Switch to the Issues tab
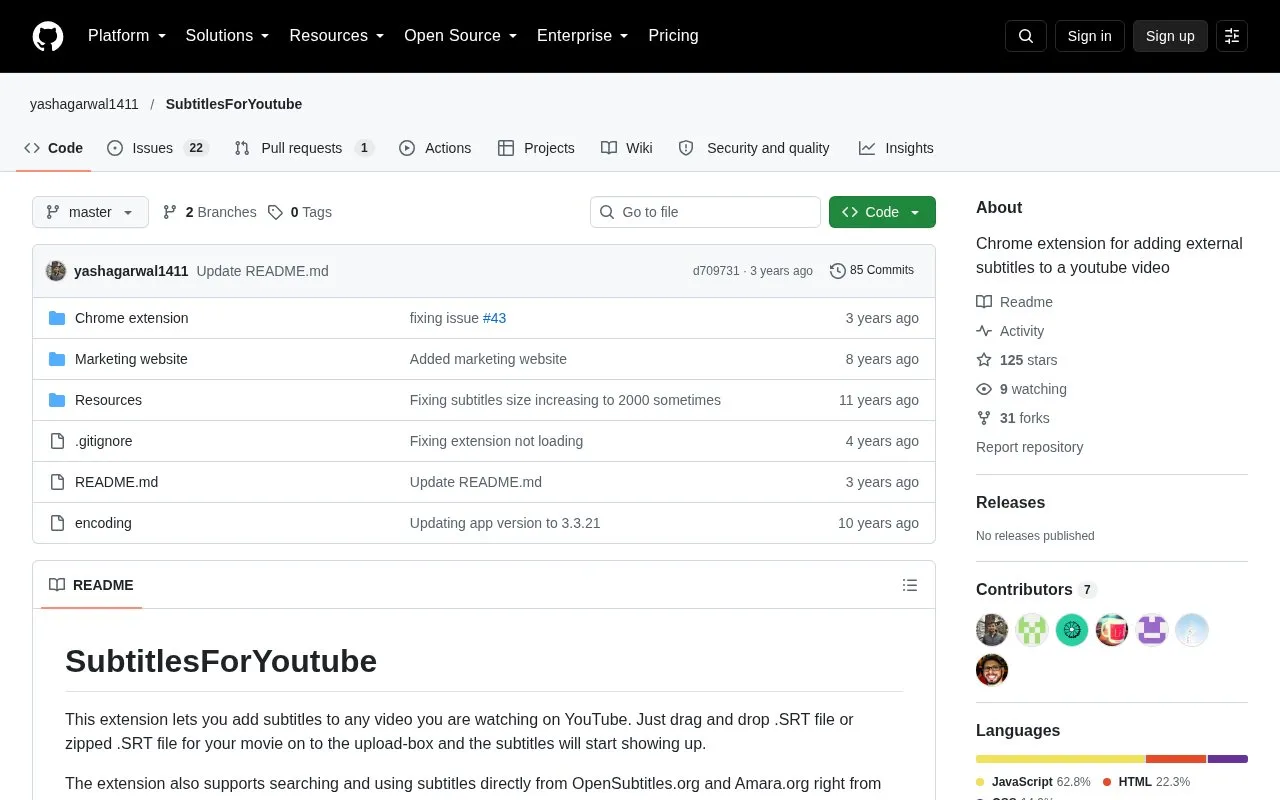Image resolution: width=1280 pixels, height=800 pixels. [x=157, y=148]
